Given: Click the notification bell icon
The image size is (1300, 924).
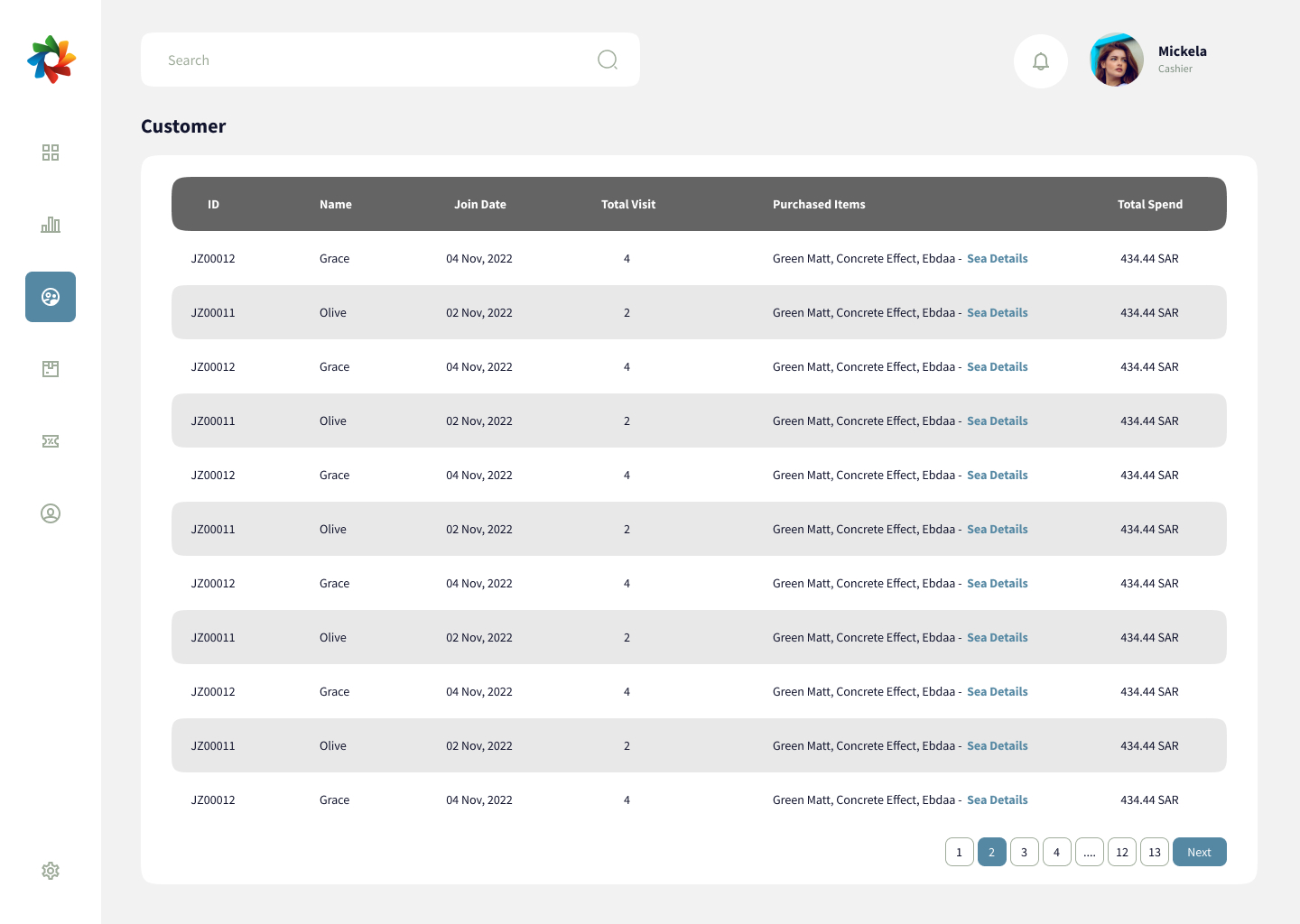Looking at the screenshot, I should click(1041, 61).
